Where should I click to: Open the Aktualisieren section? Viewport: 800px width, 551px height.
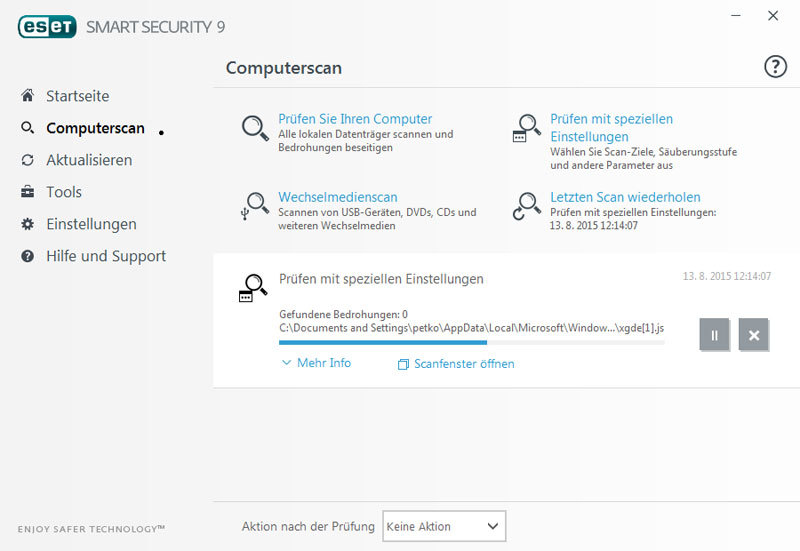[x=89, y=160]
